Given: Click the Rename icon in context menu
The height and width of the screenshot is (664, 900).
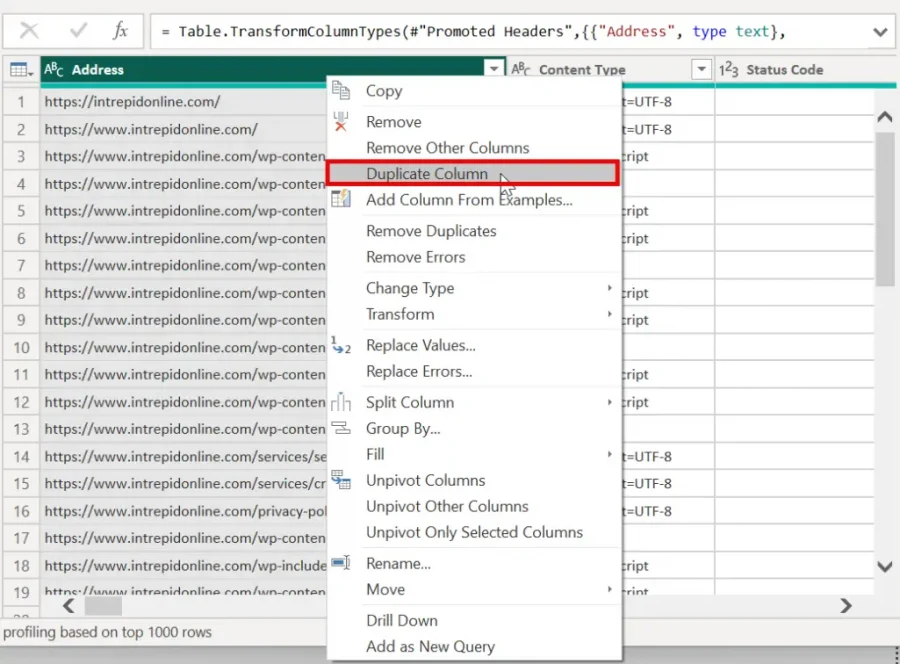Looking at the screenshot, I should point(341,563).
